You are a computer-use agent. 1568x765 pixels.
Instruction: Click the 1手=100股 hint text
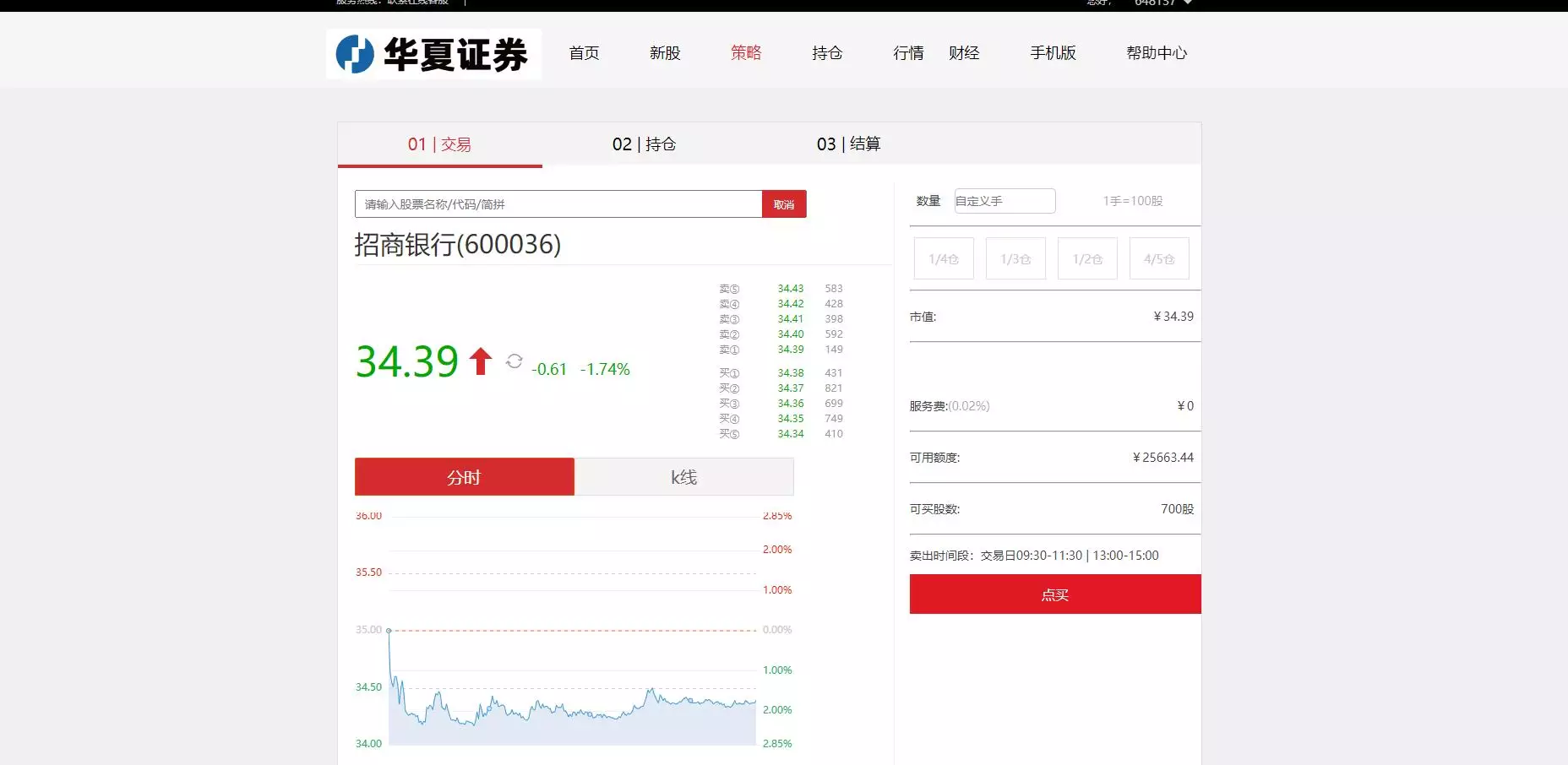pos(1133,201)
